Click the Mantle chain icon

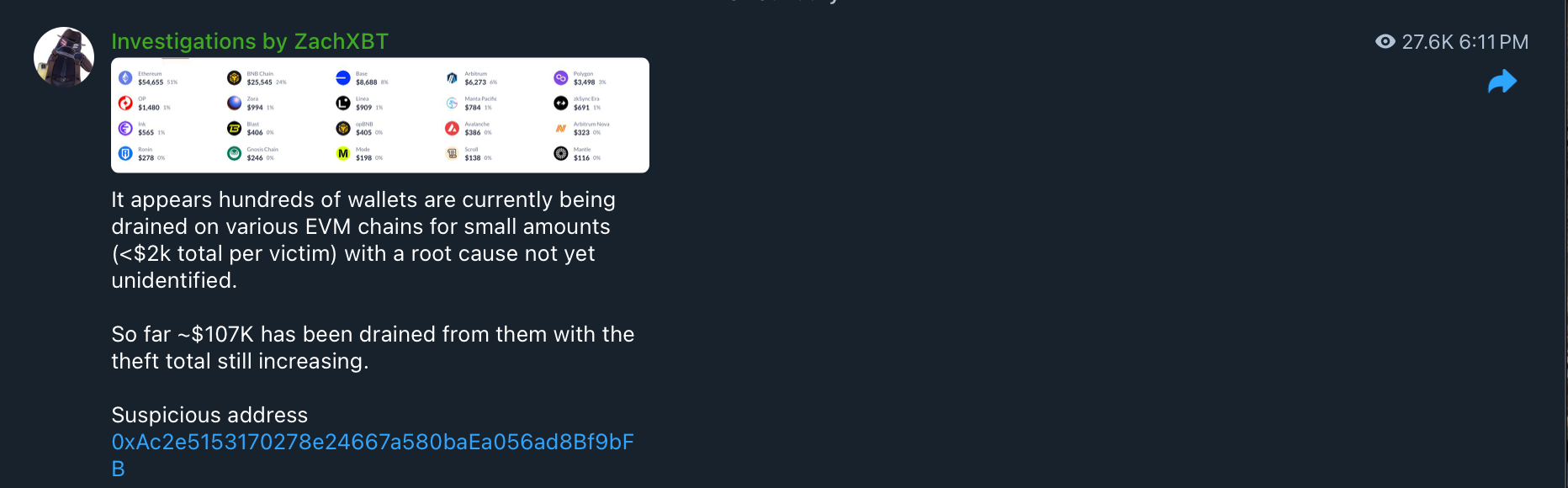coord(561,154)
